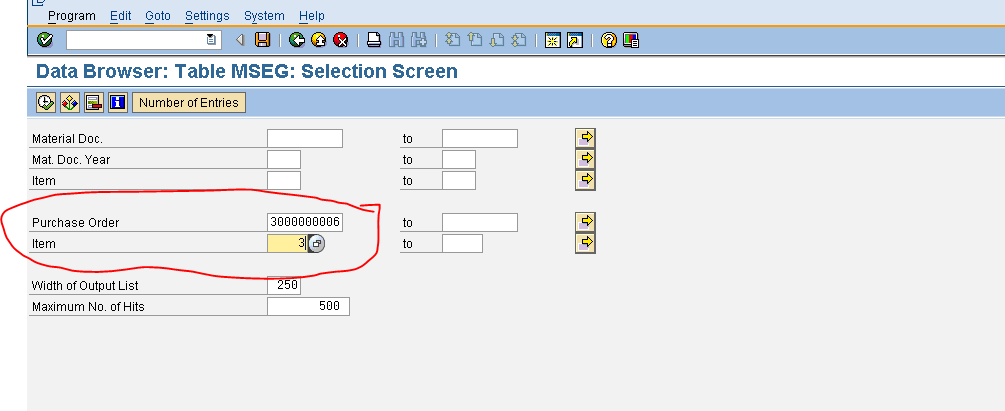Open multiple selection for Item under Purchase Order
Viewport: 1005px width, 411px height.
(x=585, y=243)
